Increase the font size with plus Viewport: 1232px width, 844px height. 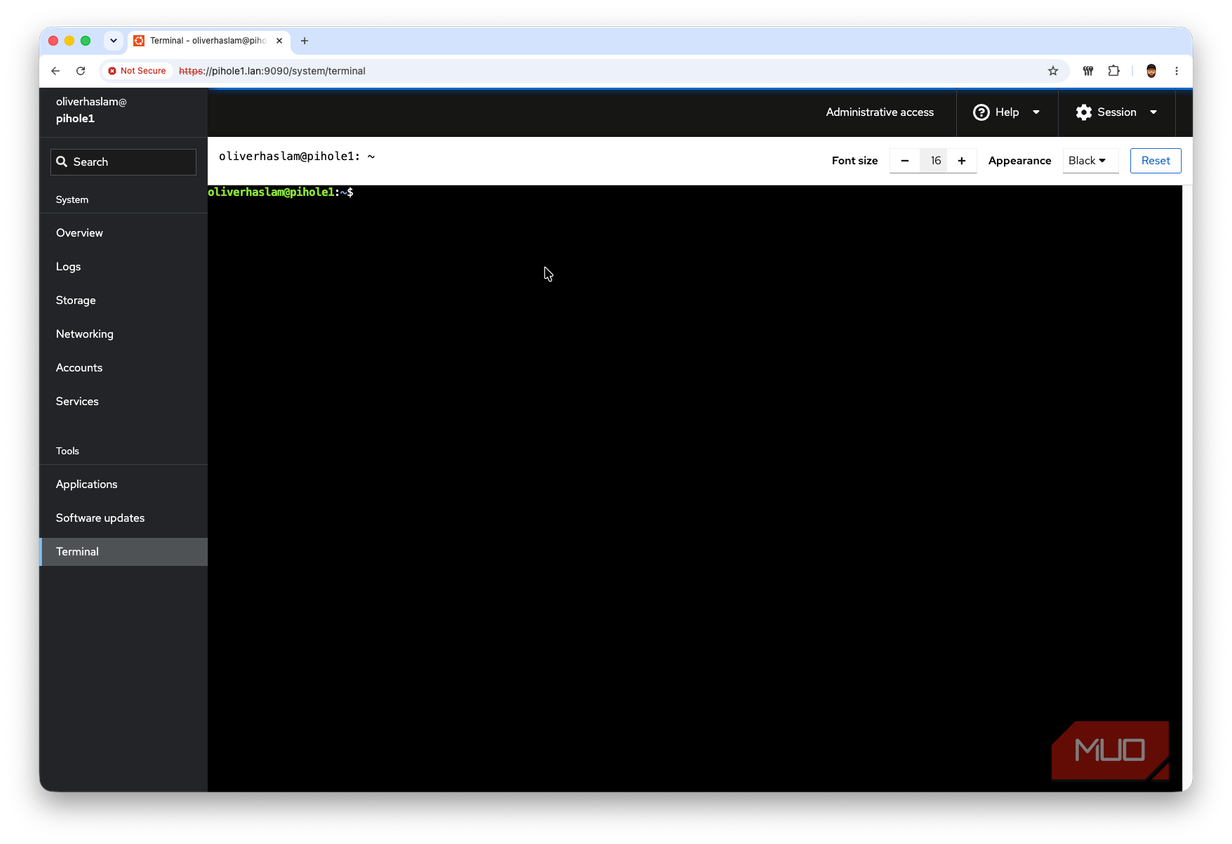(x=962, y=161)
